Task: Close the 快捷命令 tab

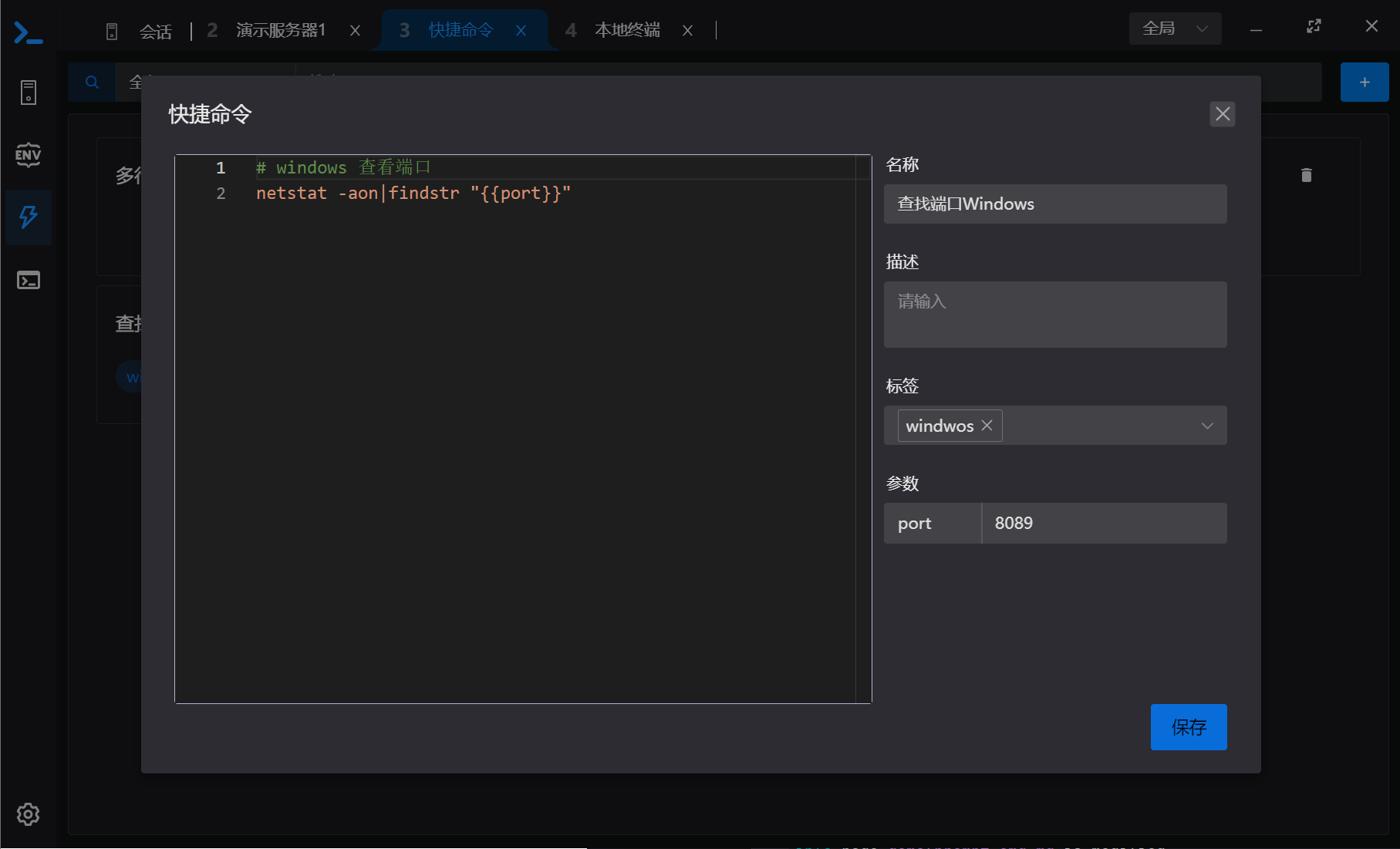Action: point(521,31)
